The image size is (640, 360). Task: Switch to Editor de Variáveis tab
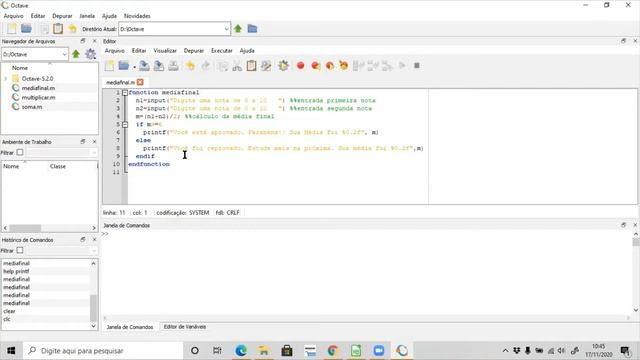184,327
